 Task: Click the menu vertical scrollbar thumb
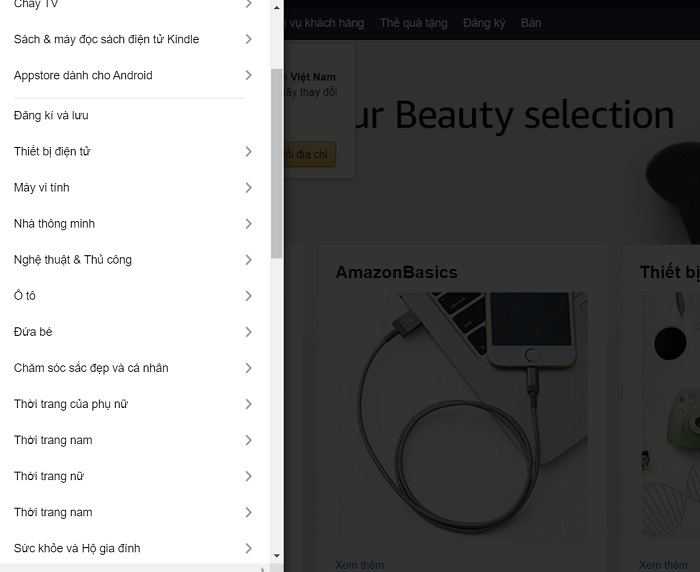coord(276,163)
